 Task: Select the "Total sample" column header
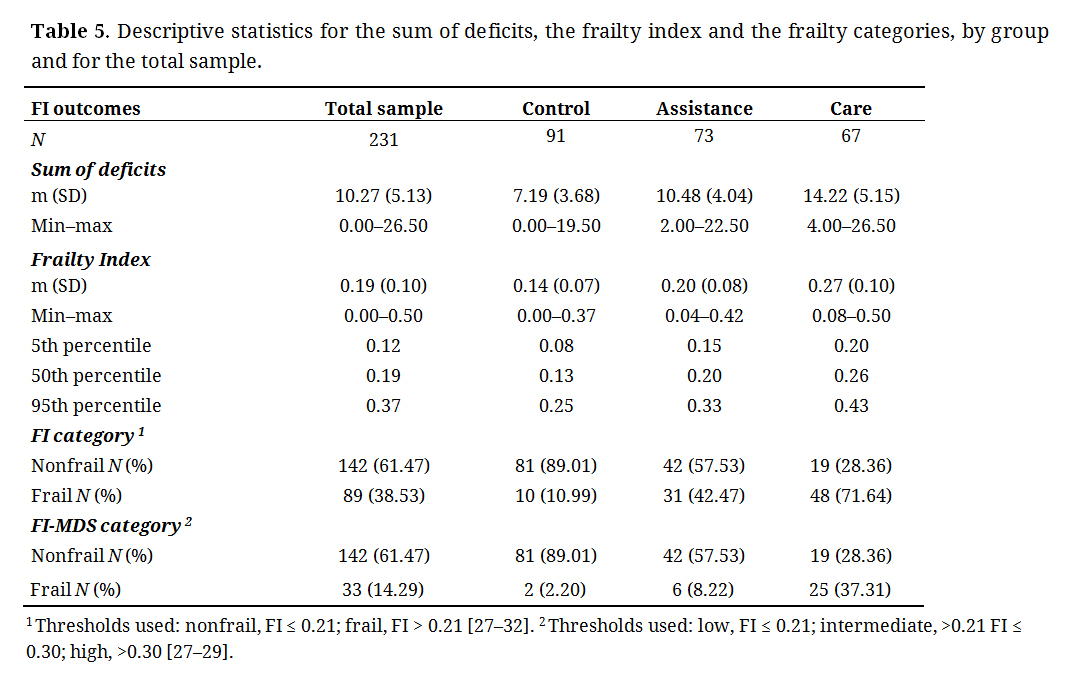click(383, 109)
